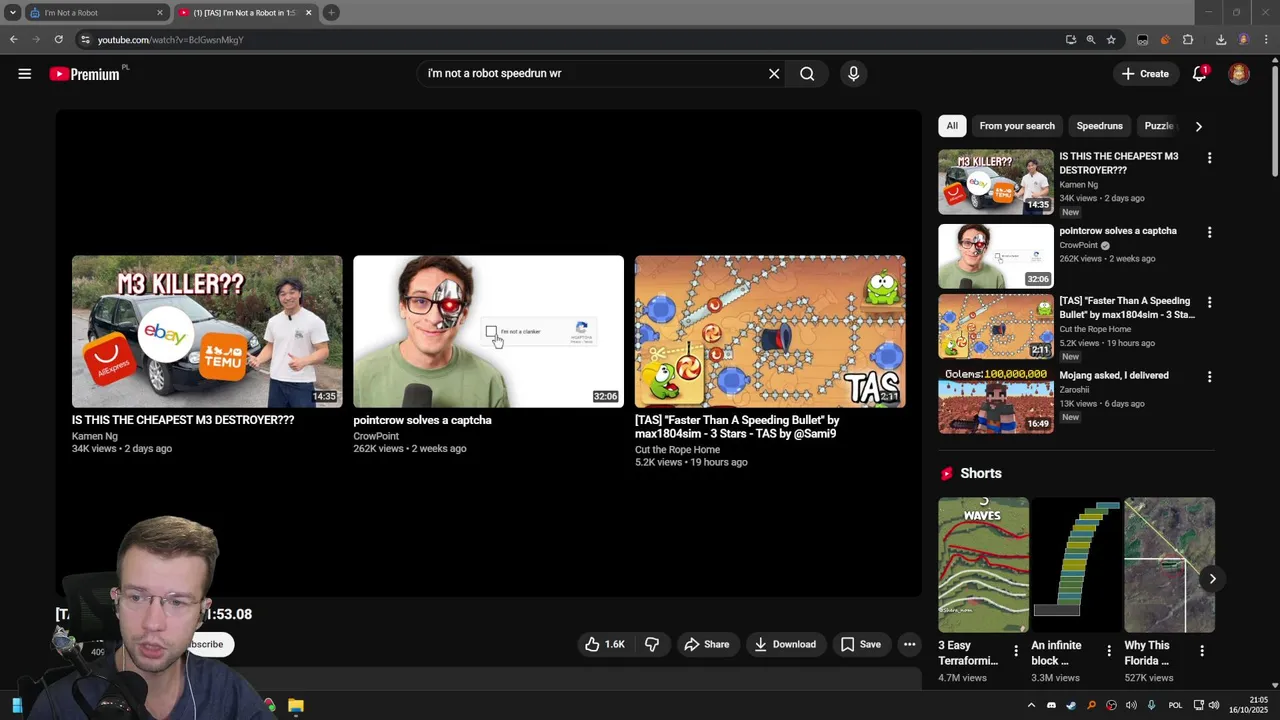The height and width of the screenshot is (720, 1280).
Task: Show next Shorts with the arrow
Action: pos(1212,579)
